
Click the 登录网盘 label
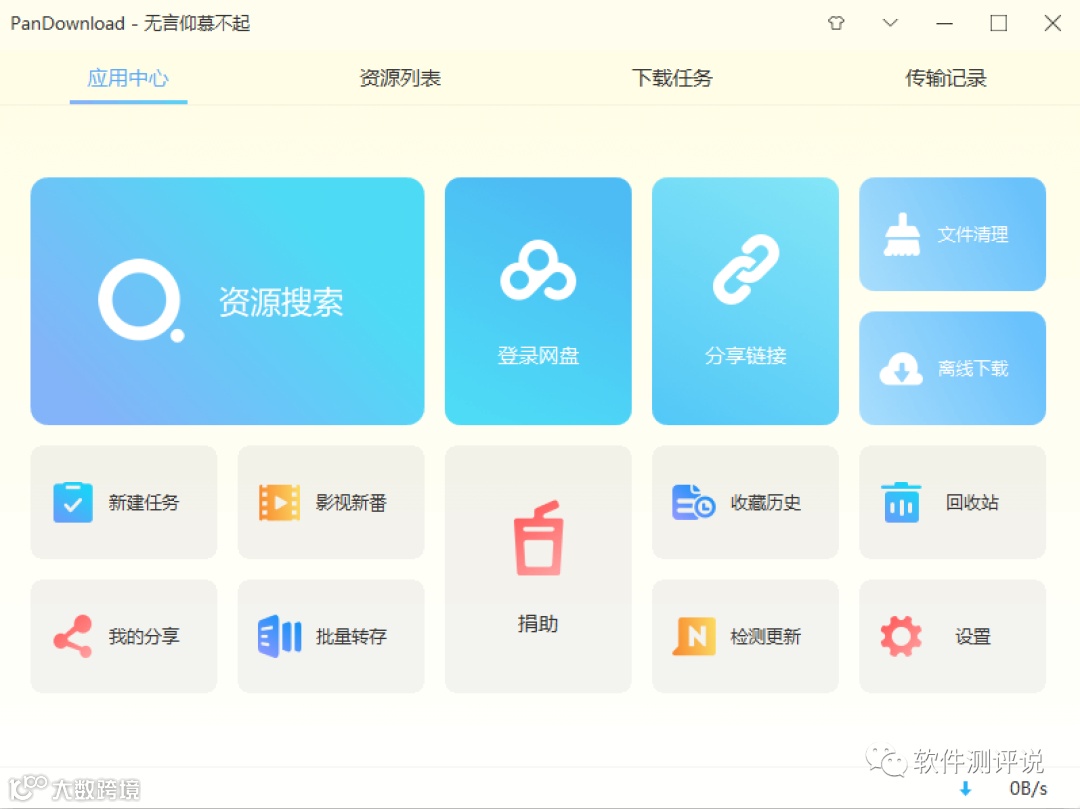click(539, 356)
